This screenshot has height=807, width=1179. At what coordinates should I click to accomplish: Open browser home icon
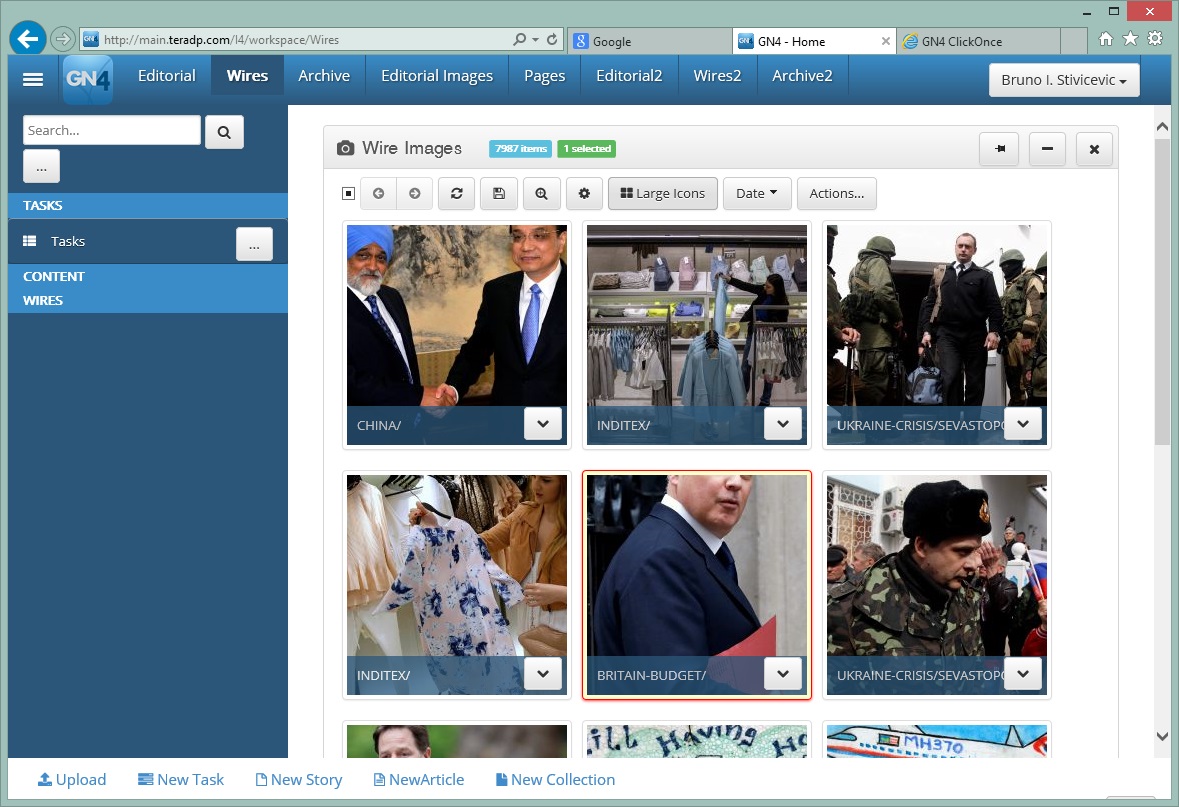(x=1105, y=39)
